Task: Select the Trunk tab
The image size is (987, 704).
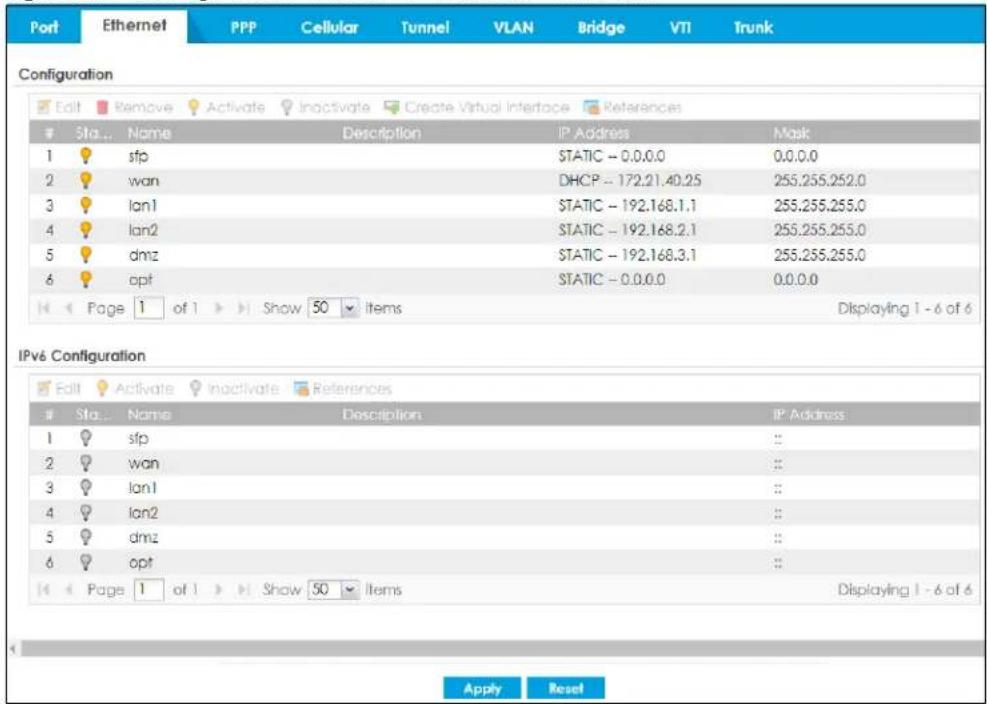Action: (753, 28)
